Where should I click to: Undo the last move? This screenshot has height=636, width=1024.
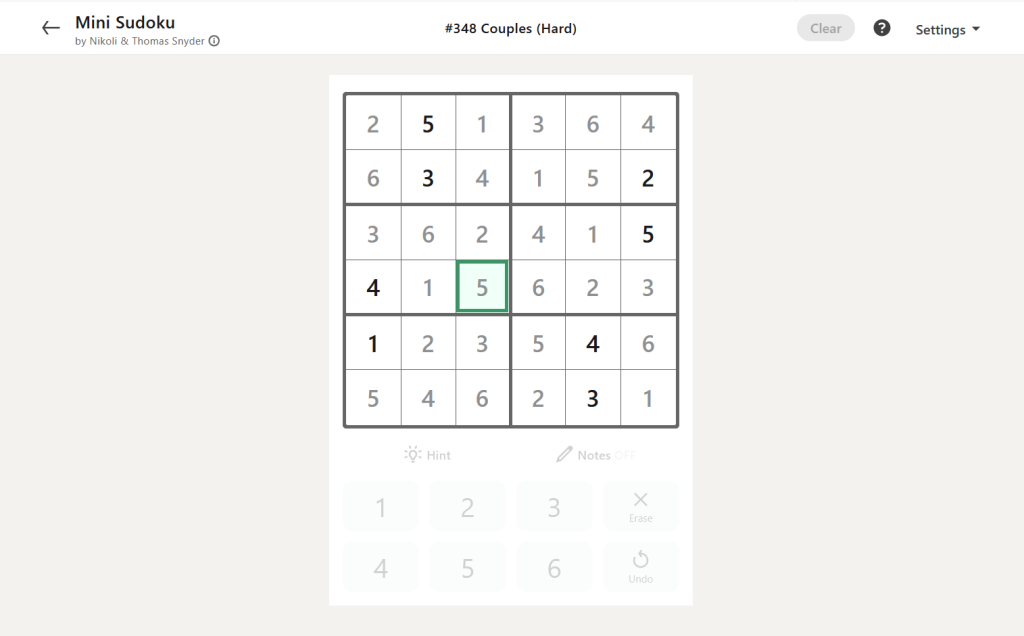[641, 567]
